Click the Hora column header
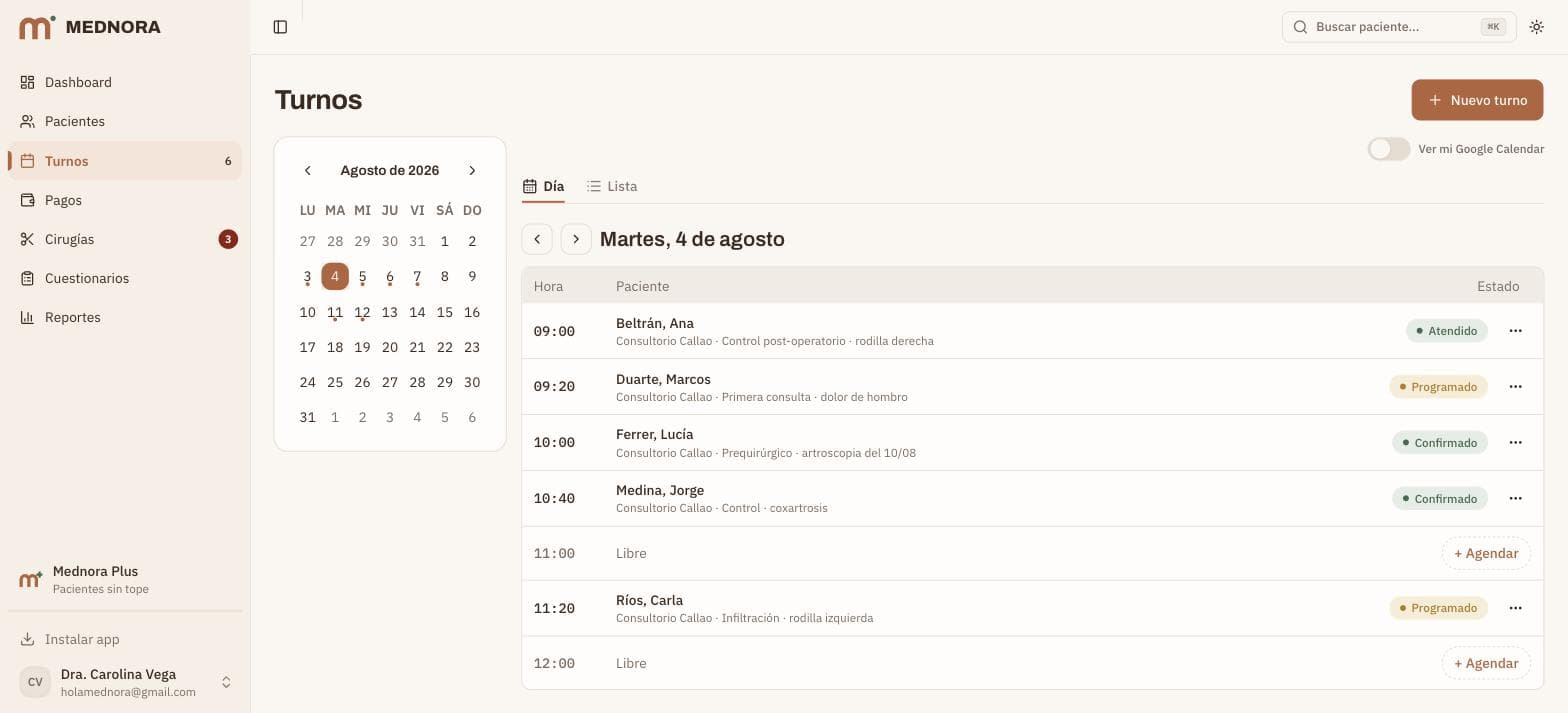The image size is (1568, 713). click(x=548, y=286)
